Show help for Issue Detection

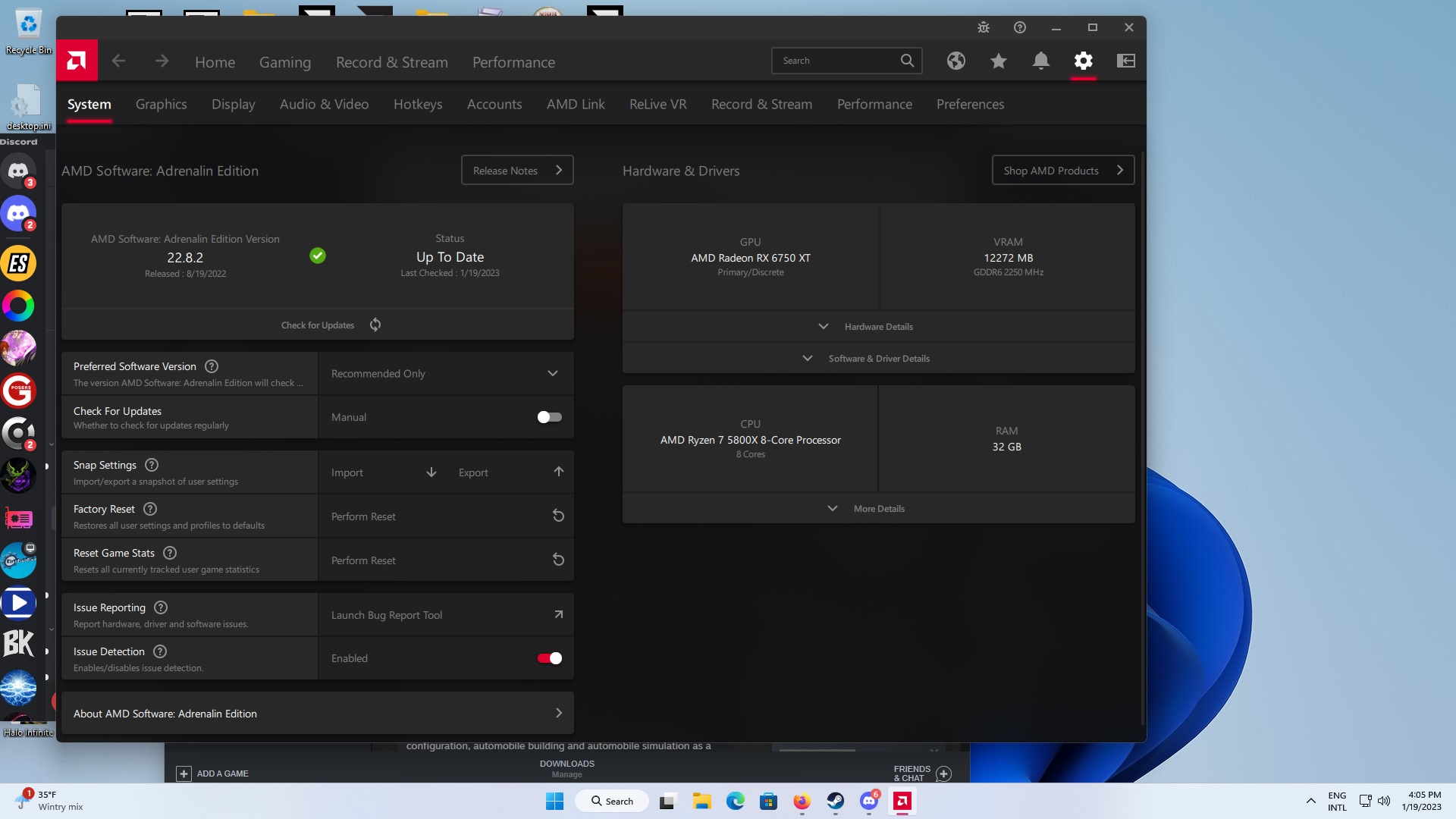pos(160,651)
